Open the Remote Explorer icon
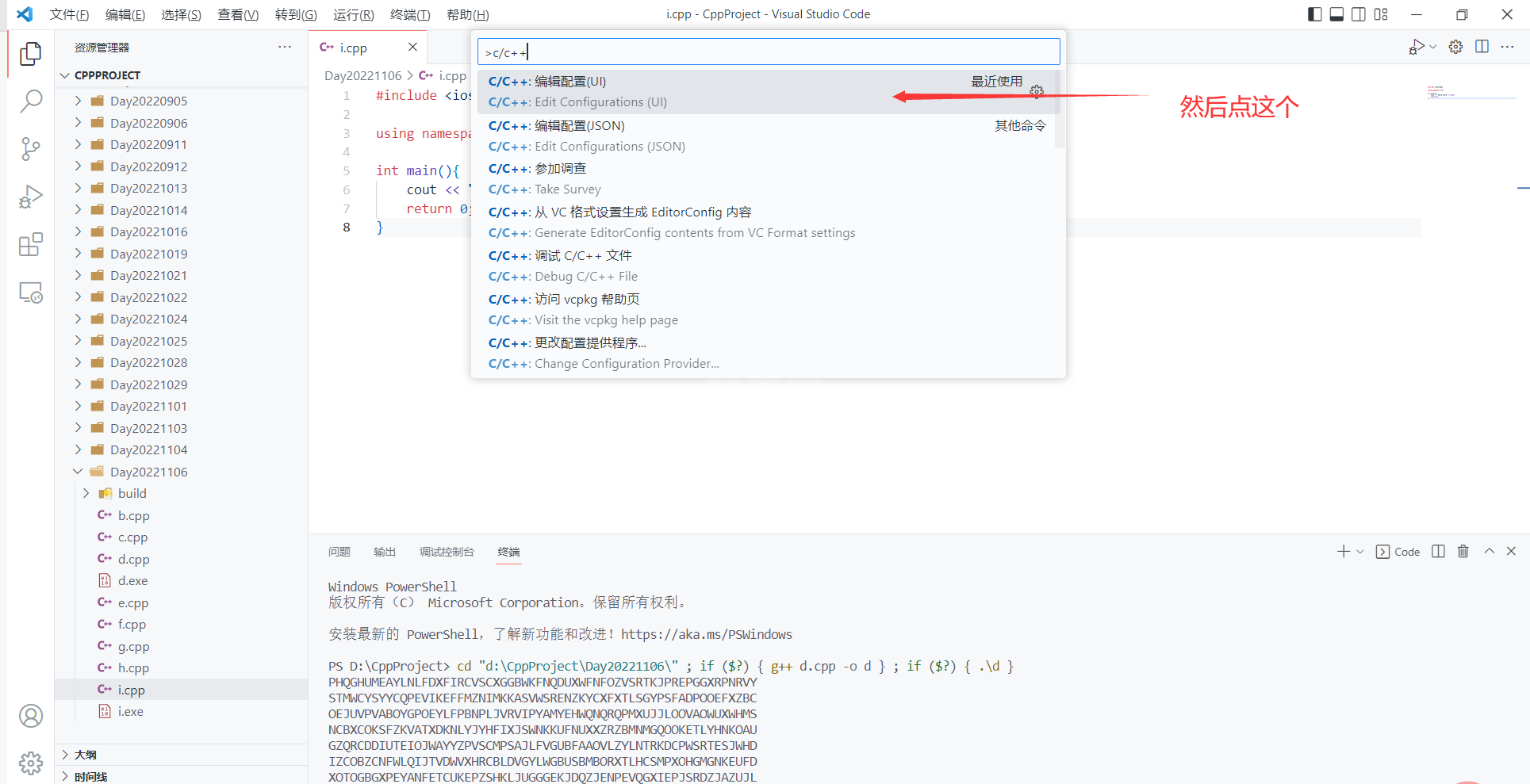 30,293
